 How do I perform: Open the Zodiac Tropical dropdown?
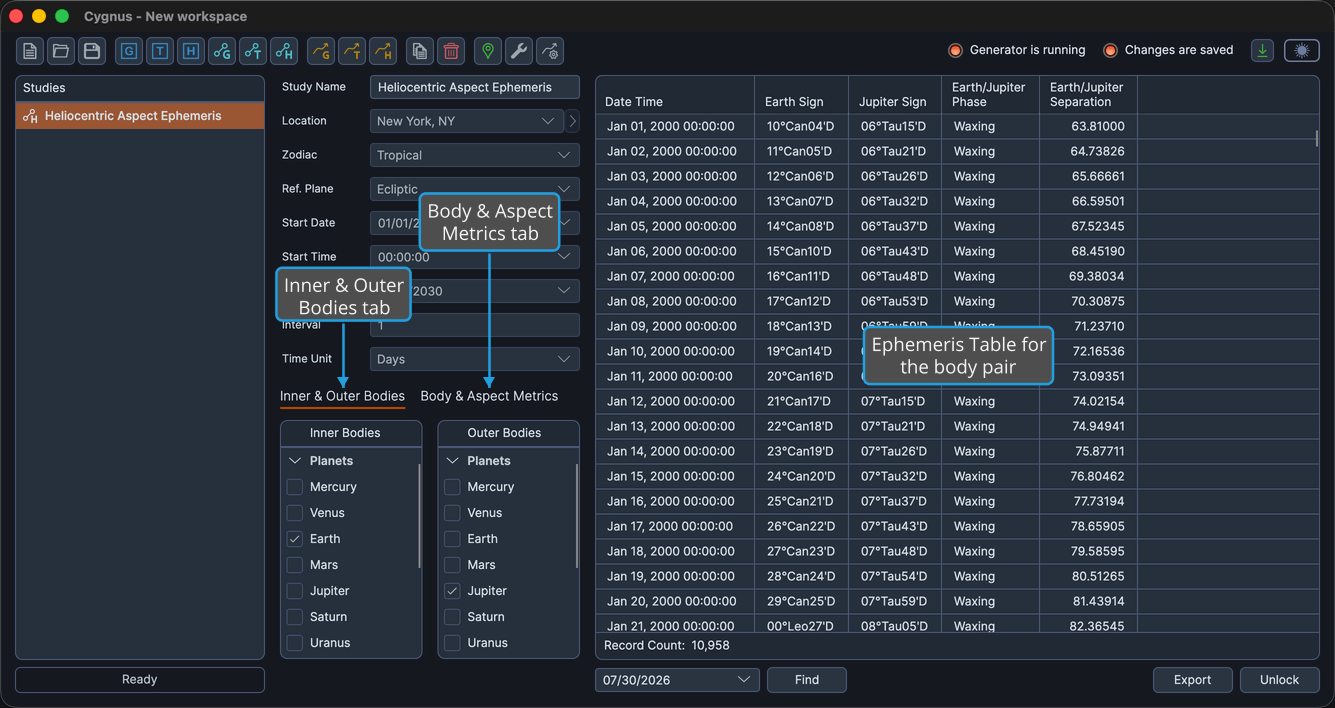474,155
